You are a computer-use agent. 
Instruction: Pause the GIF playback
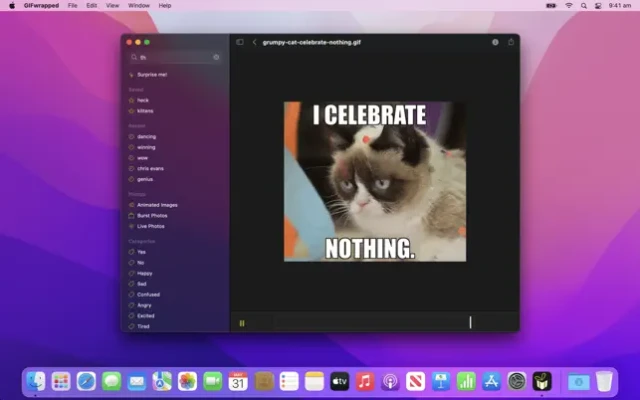[242, 323]
